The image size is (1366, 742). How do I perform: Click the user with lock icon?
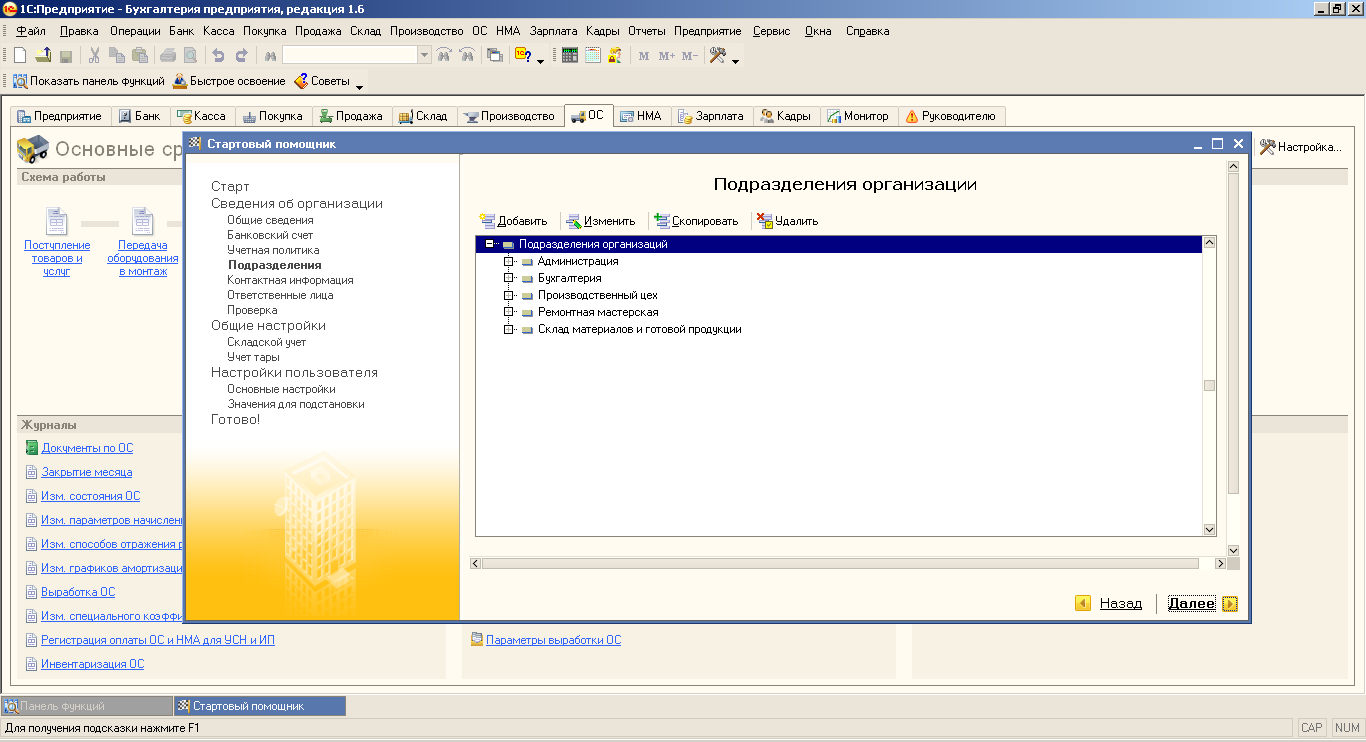pyautogui.click(x=615, y=56)
